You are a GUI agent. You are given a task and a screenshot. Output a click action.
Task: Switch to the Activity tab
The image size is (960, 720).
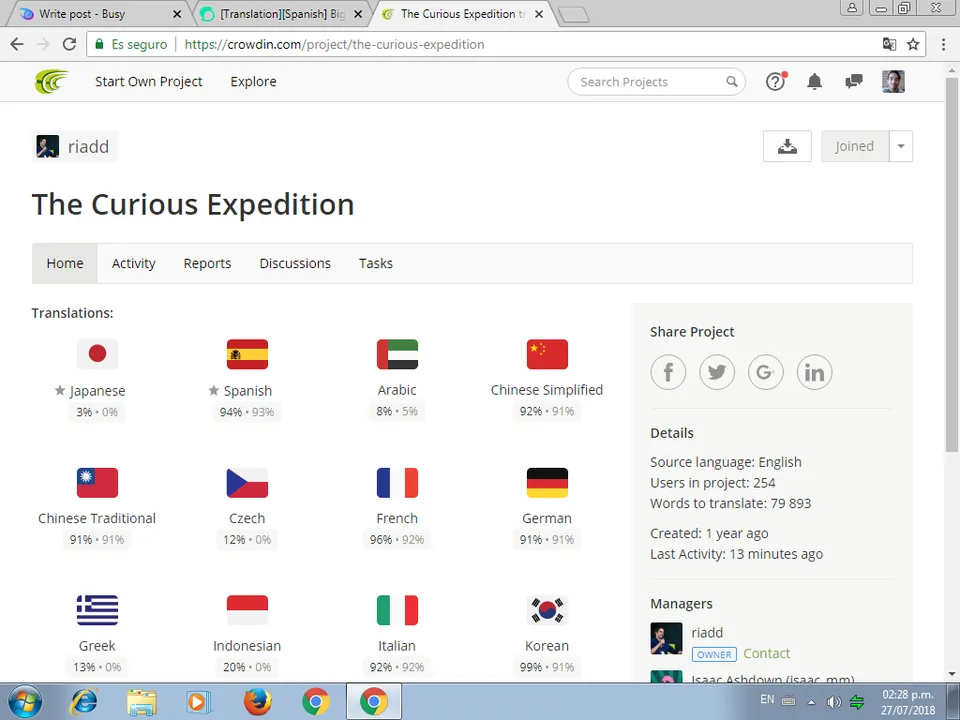tap(133, 263)
